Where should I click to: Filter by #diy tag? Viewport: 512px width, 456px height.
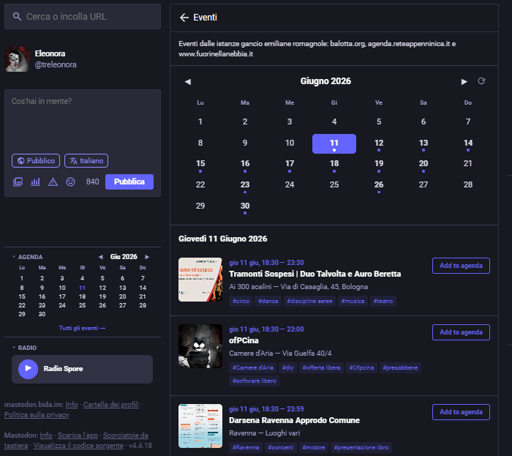click(x=288, y=368)
